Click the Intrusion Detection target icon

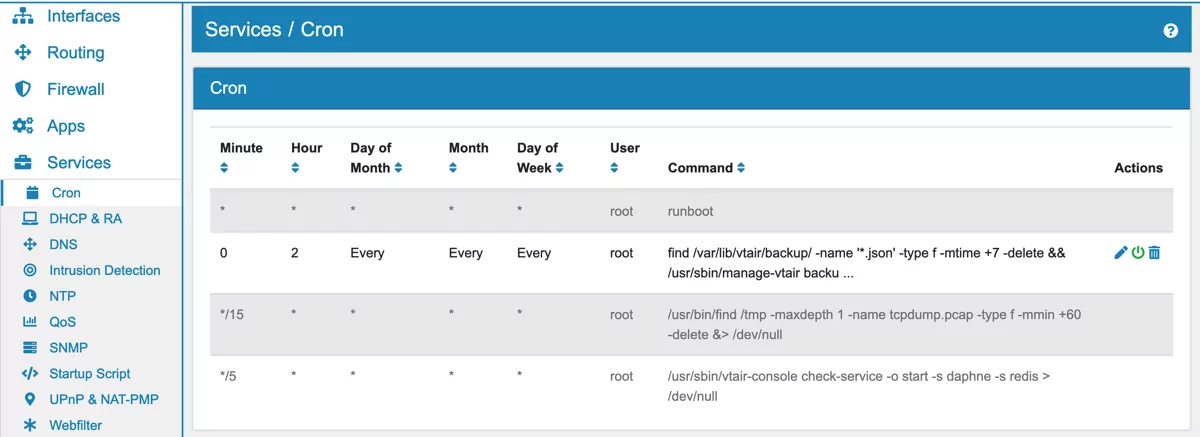pyautogui.click(x=30, y=270)
